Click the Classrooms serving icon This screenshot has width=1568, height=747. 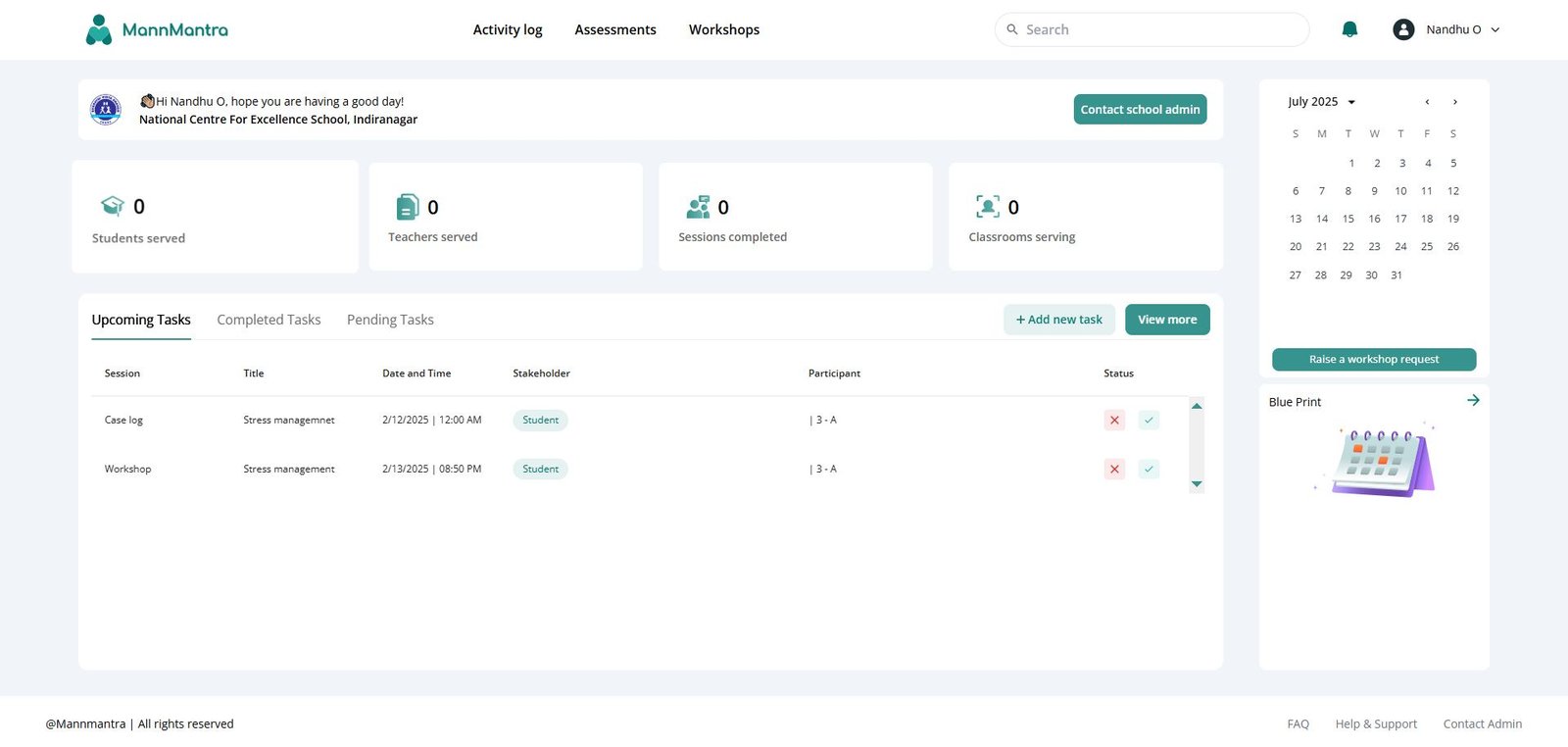click(988, 206)
